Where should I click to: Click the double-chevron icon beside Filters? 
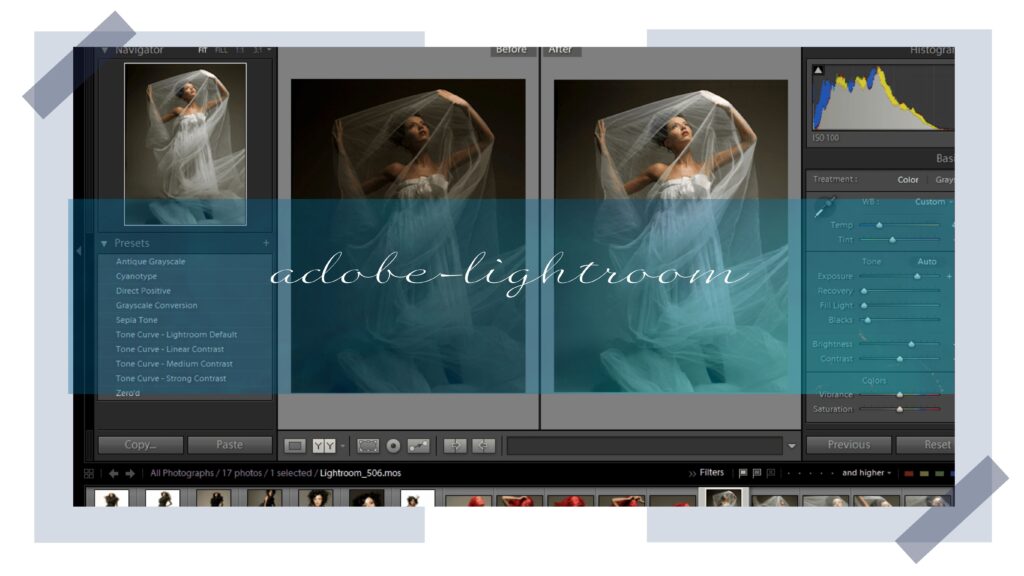pos(692,473)
